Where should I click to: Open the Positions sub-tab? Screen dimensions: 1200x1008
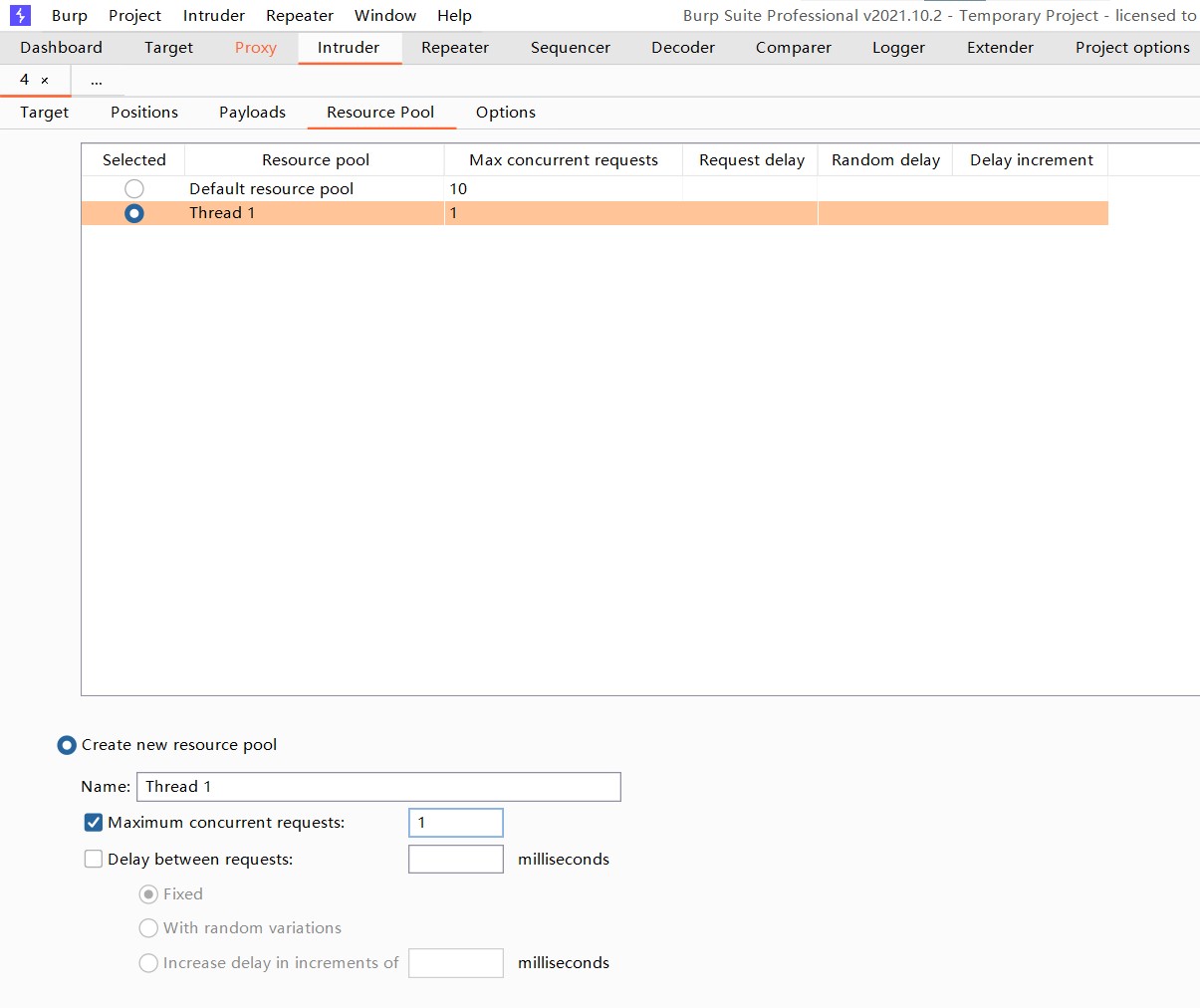click(x=144, y=113)
